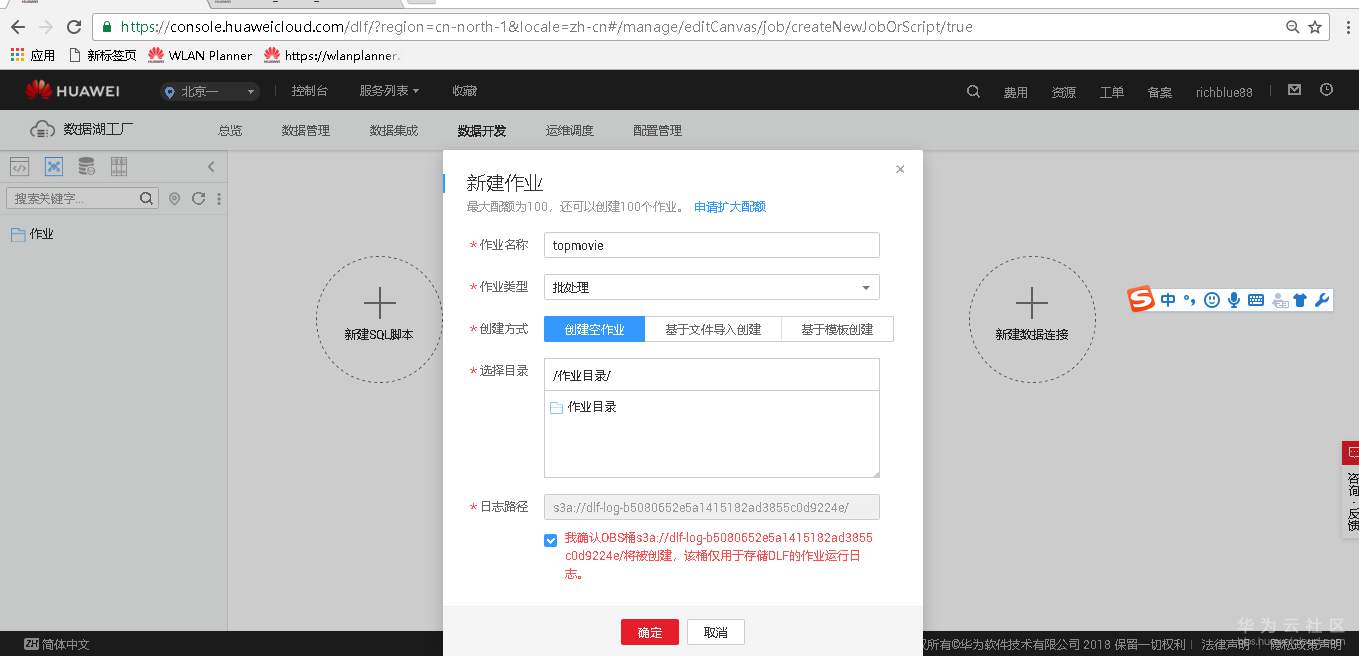
Task: Open the 简体中文 language selector
Action: 57,645
